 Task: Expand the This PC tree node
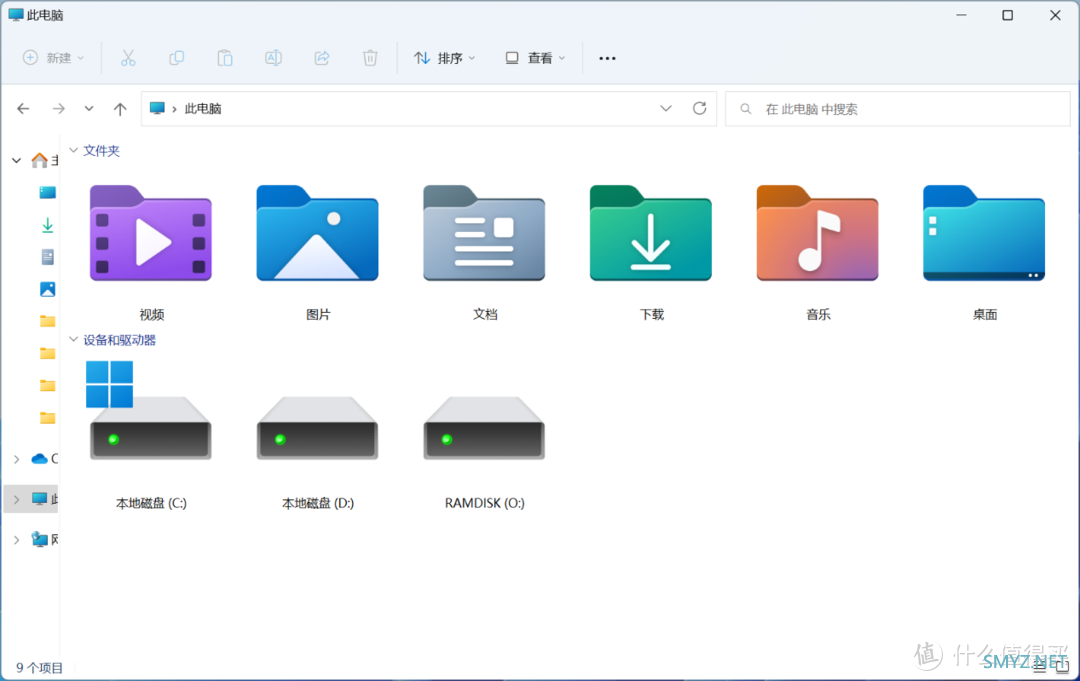coord(17,499)
